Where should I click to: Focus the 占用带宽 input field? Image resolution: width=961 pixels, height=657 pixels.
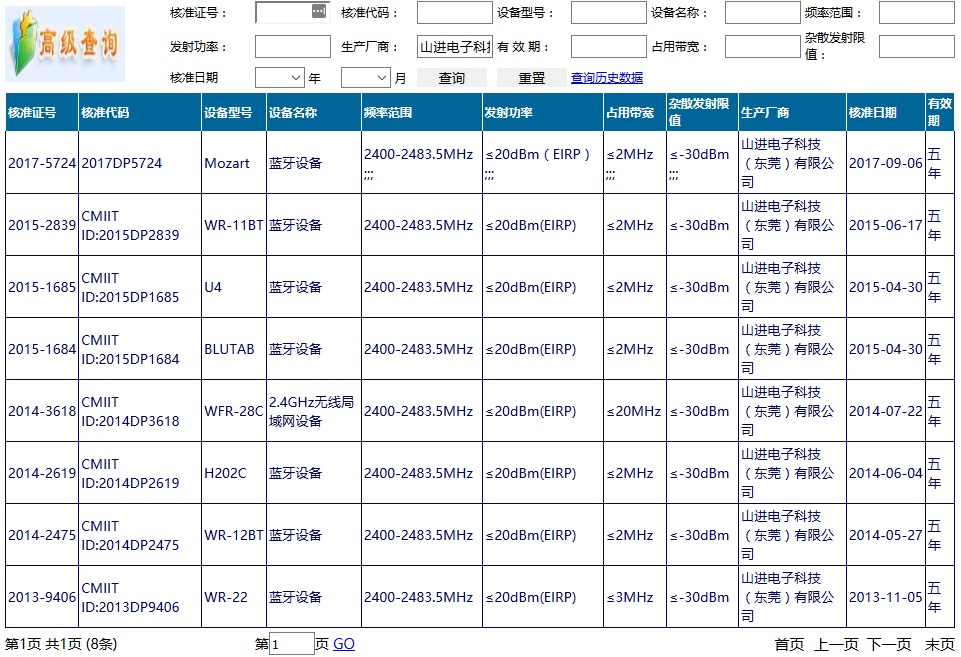click(762, 47)
